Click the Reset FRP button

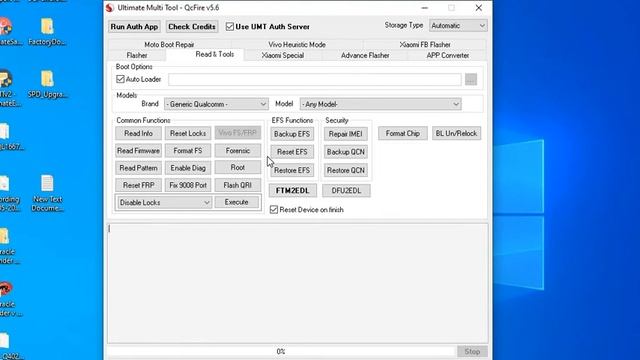click(x=138, y=185)
